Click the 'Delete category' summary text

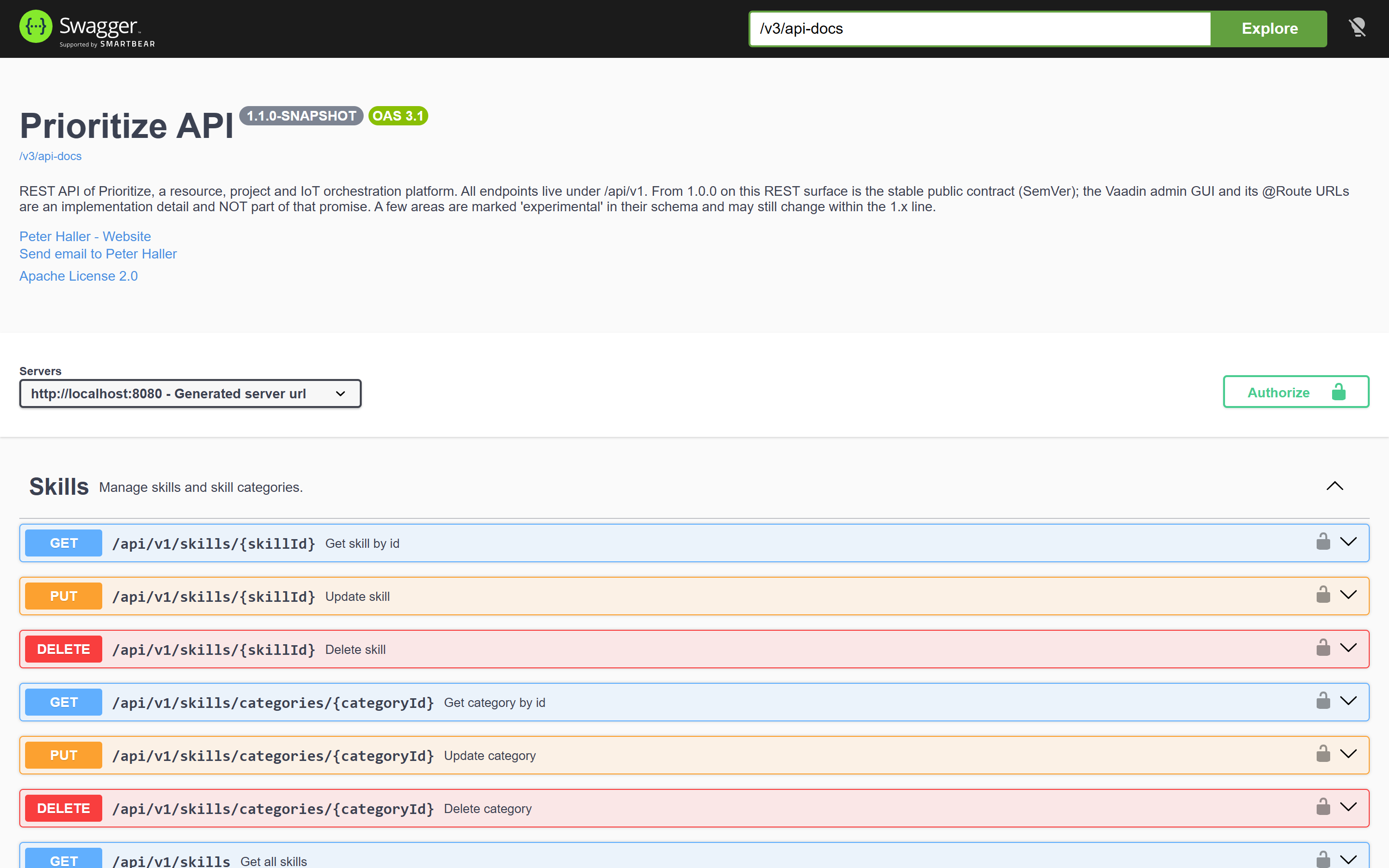pos(488,809)
